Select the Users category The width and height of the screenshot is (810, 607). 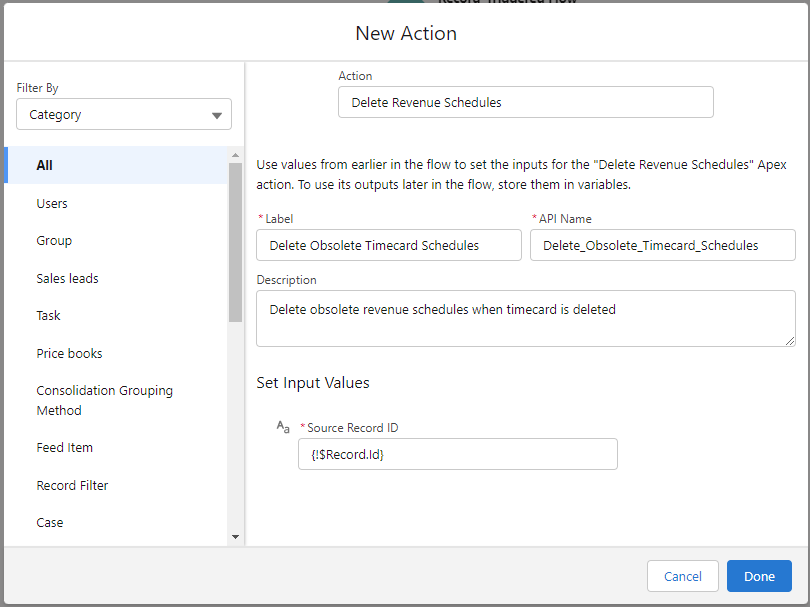point(52,203)
